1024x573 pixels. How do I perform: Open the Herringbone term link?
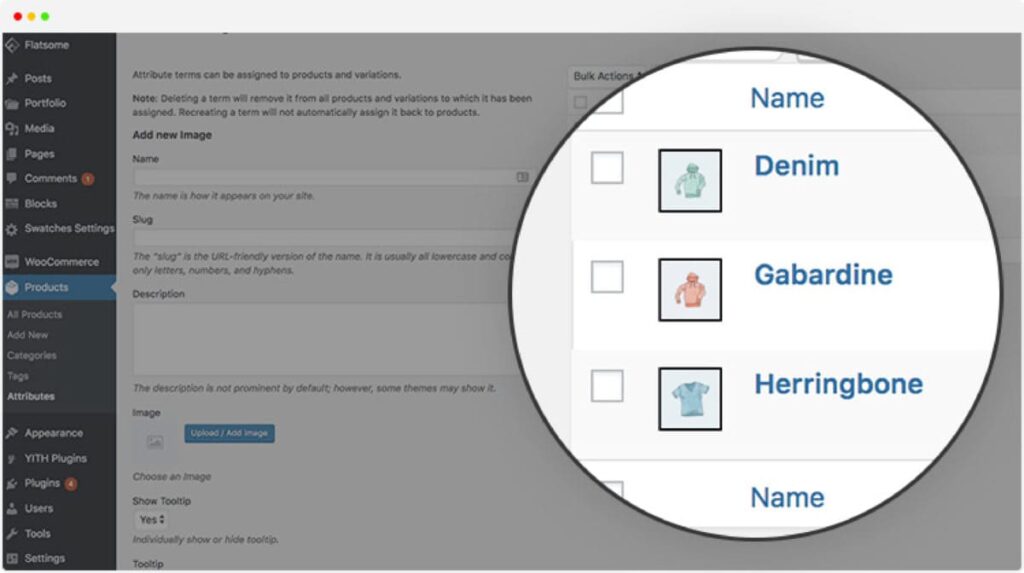839,384
